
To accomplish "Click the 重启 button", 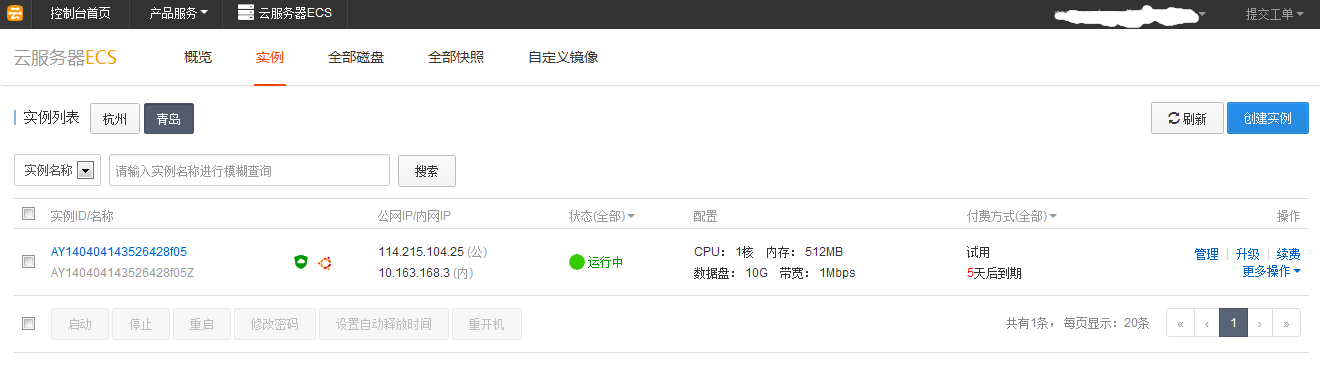I will tap(202, 324).
